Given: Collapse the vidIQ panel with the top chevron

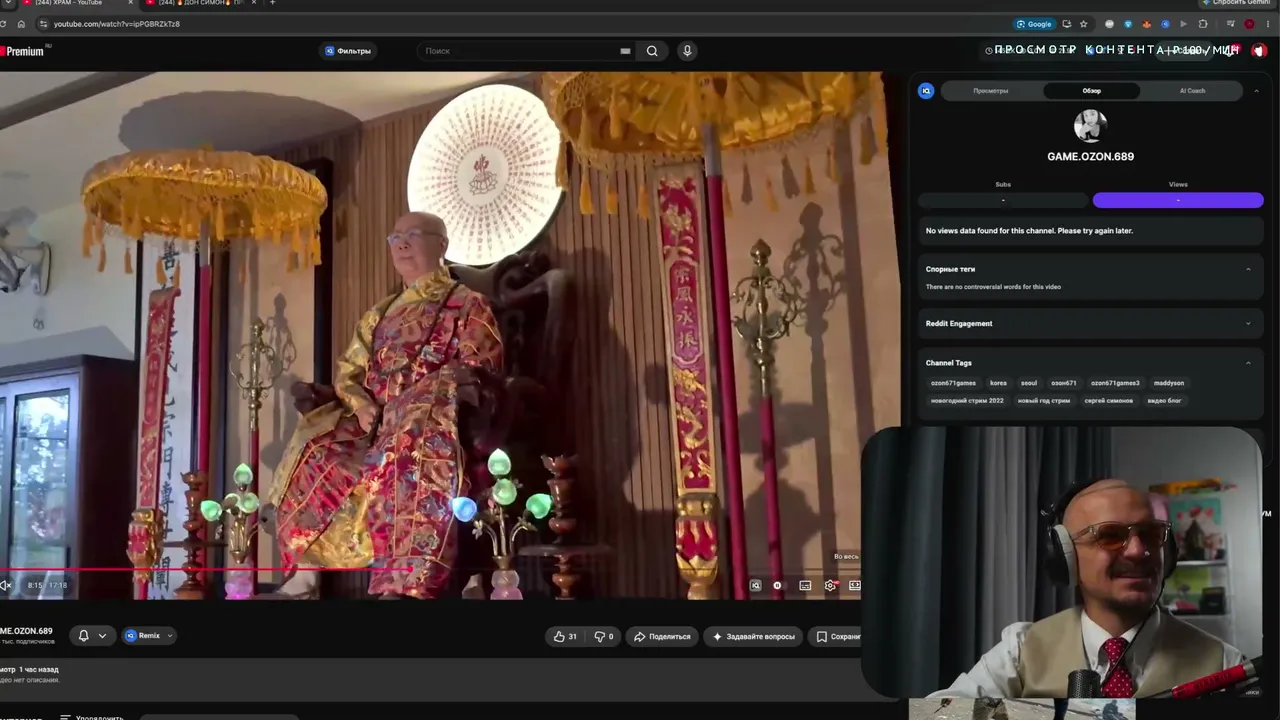Looking at the screenshot, I should point(1256,91).
